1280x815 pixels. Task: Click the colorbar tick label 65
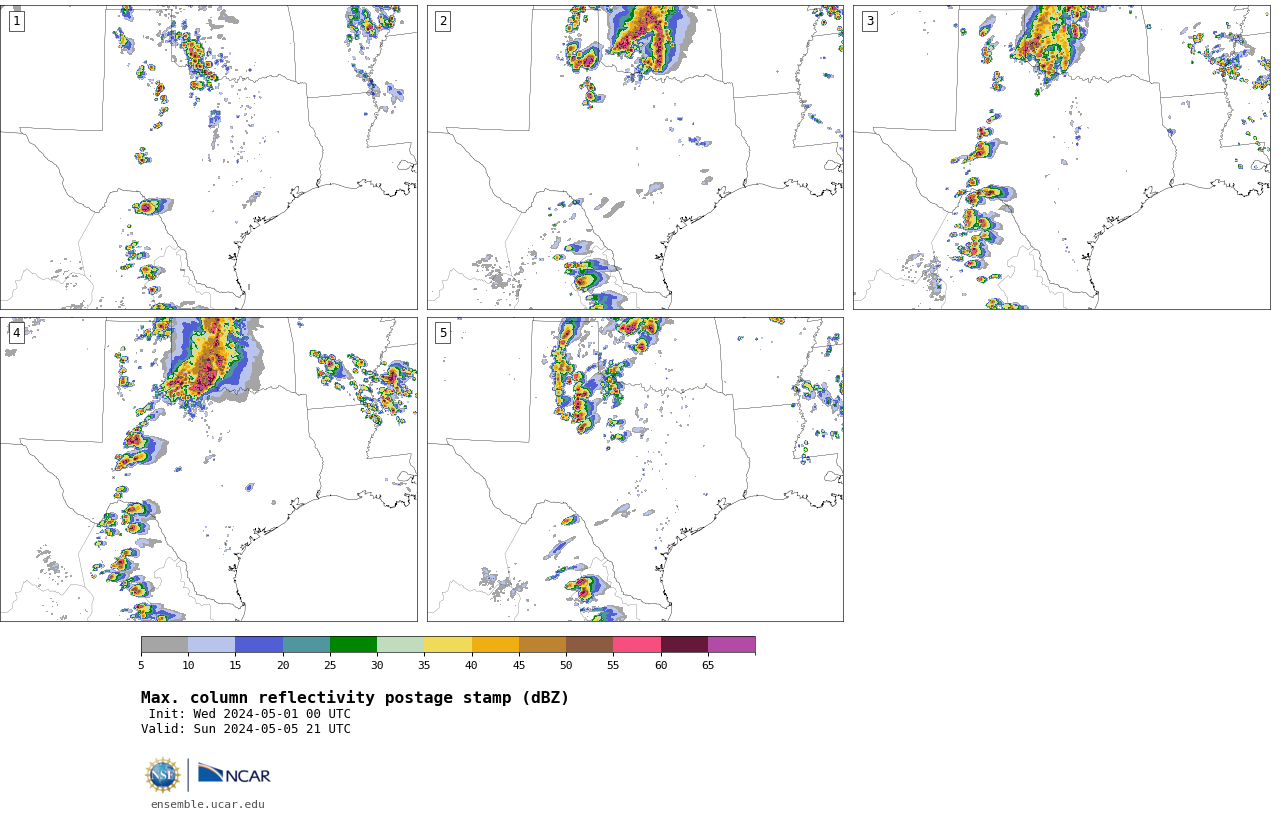pos(708,666)
